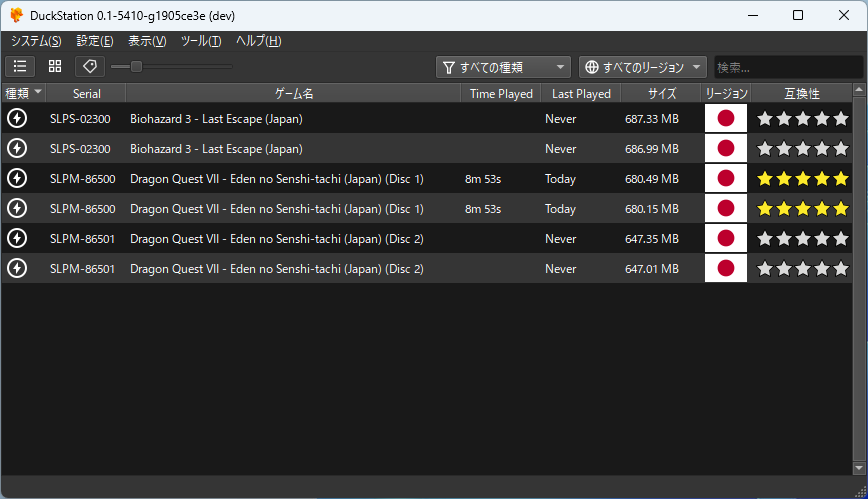
Task: Sort by the リージョン column header
Action: [x=726, y=94]
